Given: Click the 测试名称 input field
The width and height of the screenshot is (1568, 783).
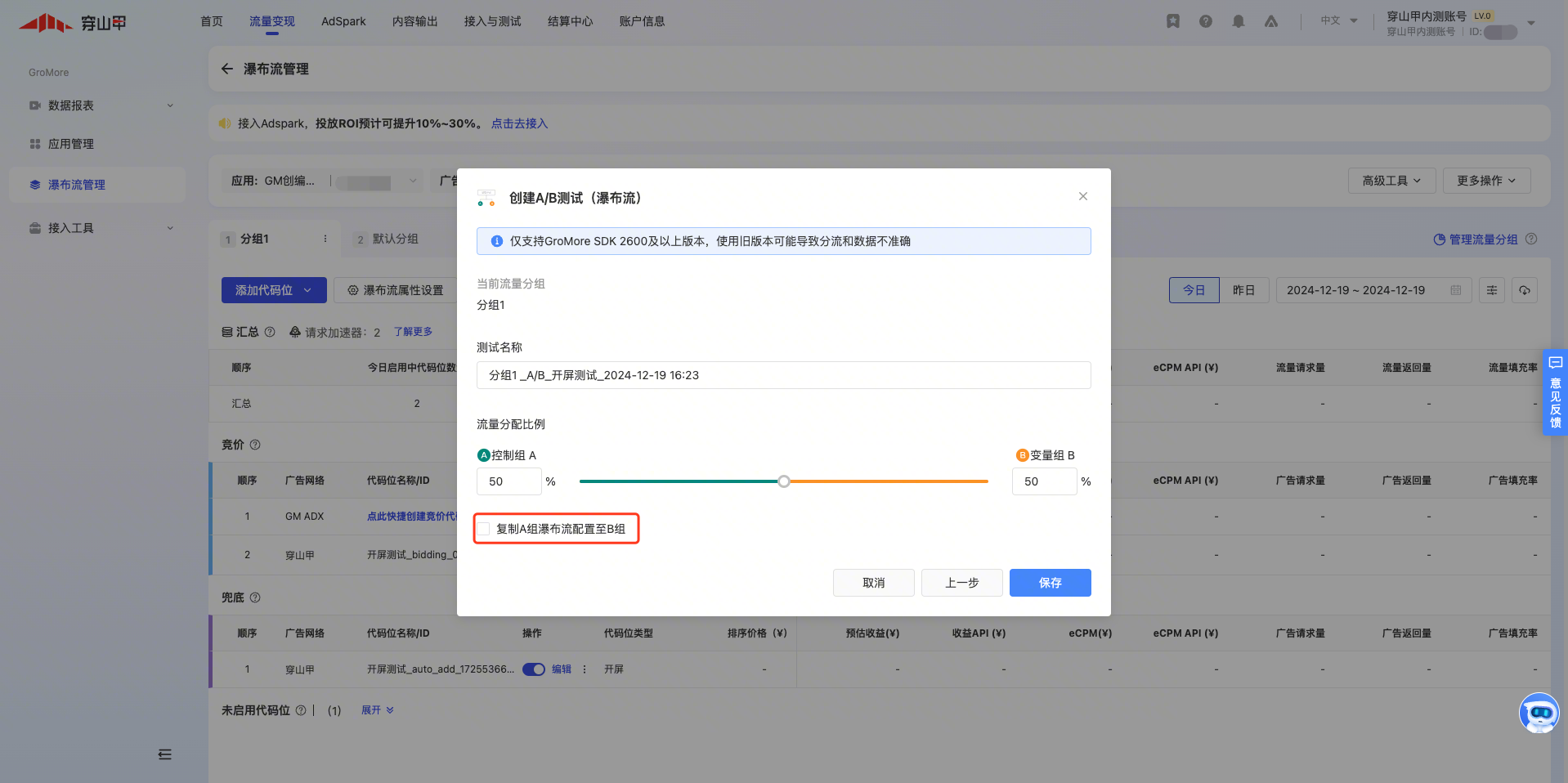Looking at the screenshot, I should (x=783, y=375).
